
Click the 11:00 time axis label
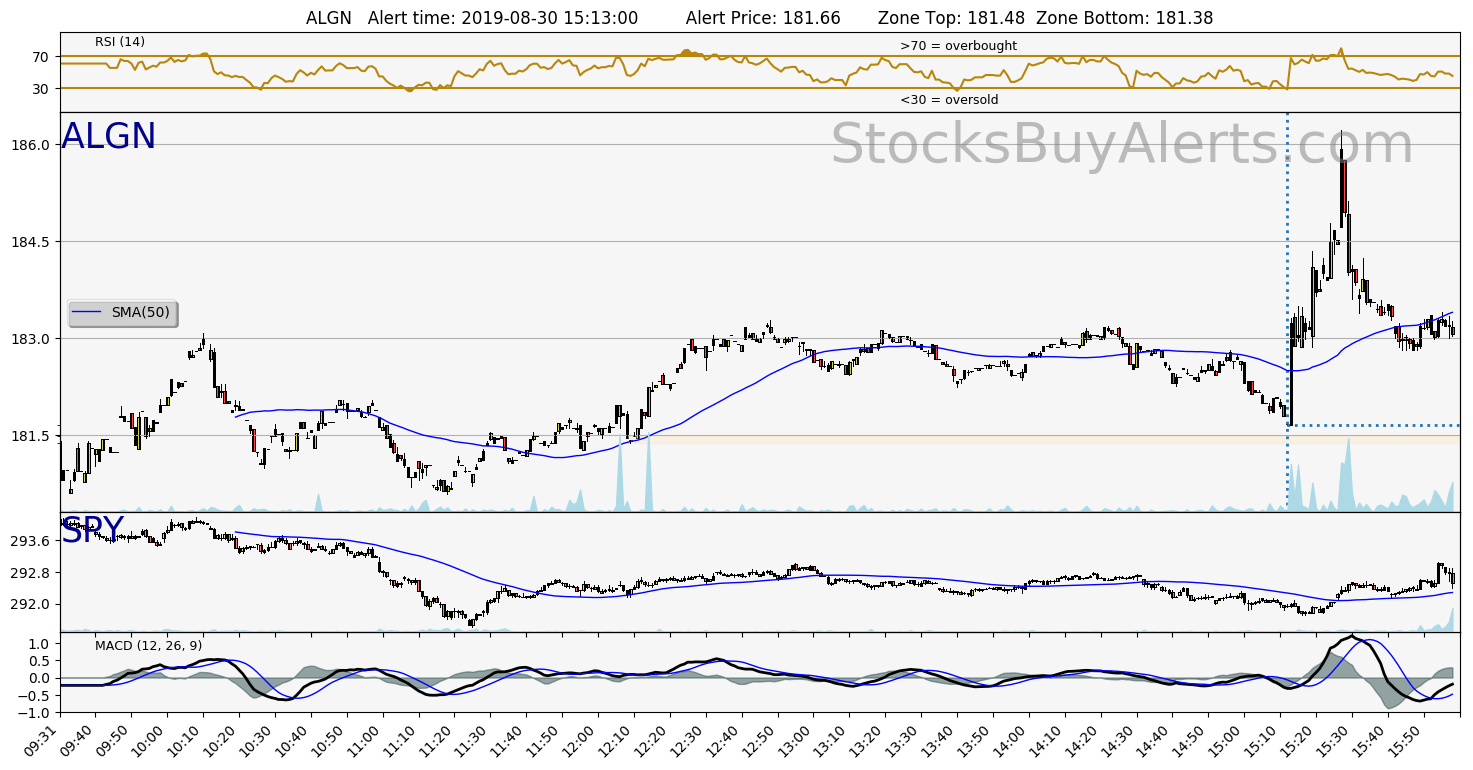pos(366,739)
